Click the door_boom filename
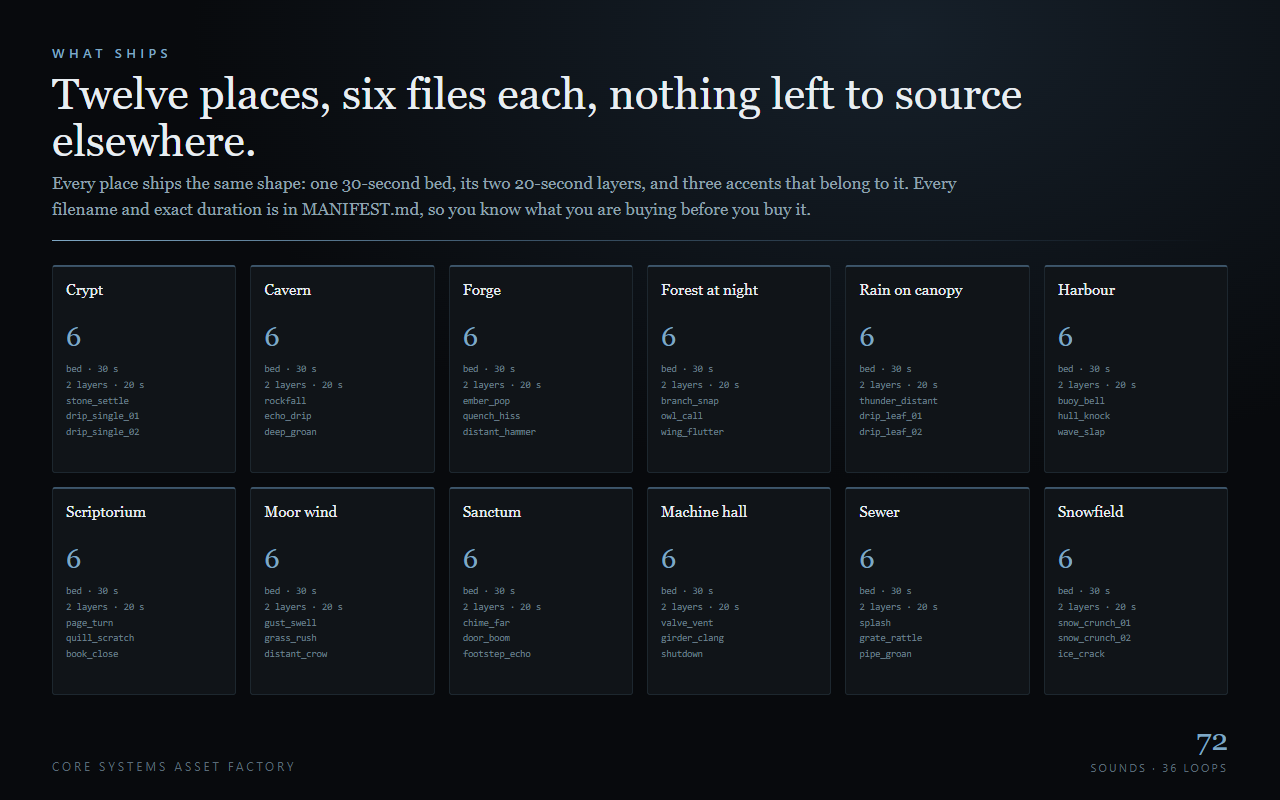 coord(486,638)
